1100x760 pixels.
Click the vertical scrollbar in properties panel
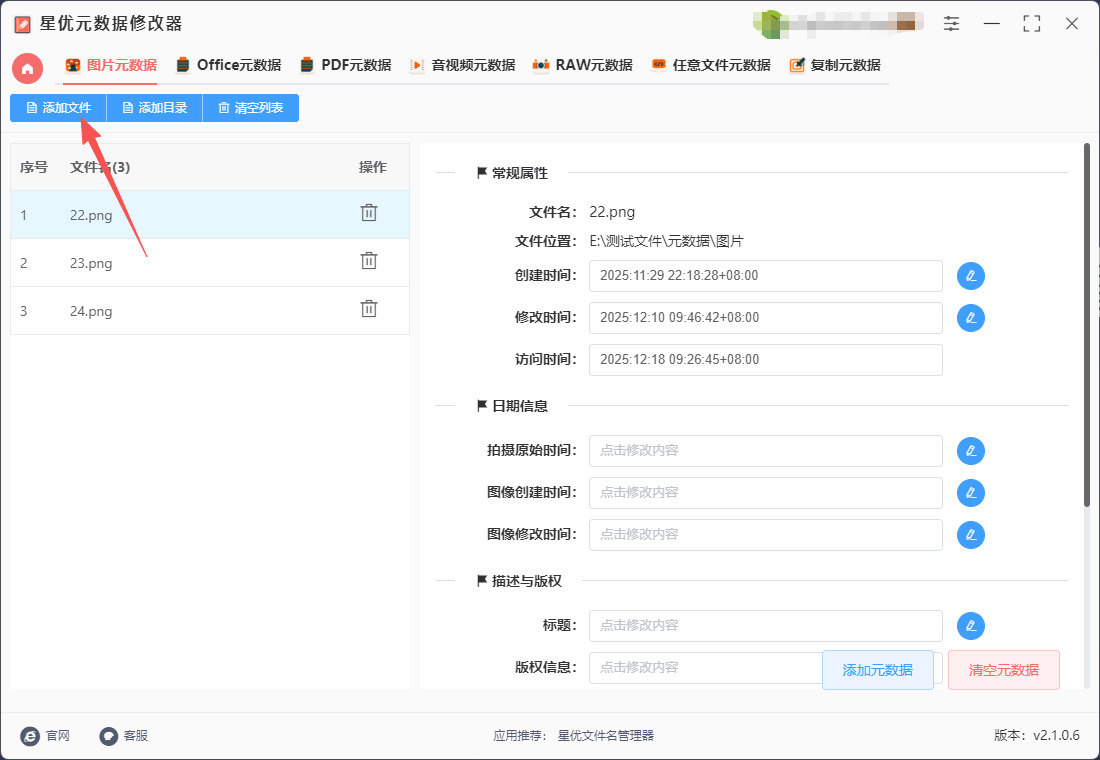click(1086, 325)
